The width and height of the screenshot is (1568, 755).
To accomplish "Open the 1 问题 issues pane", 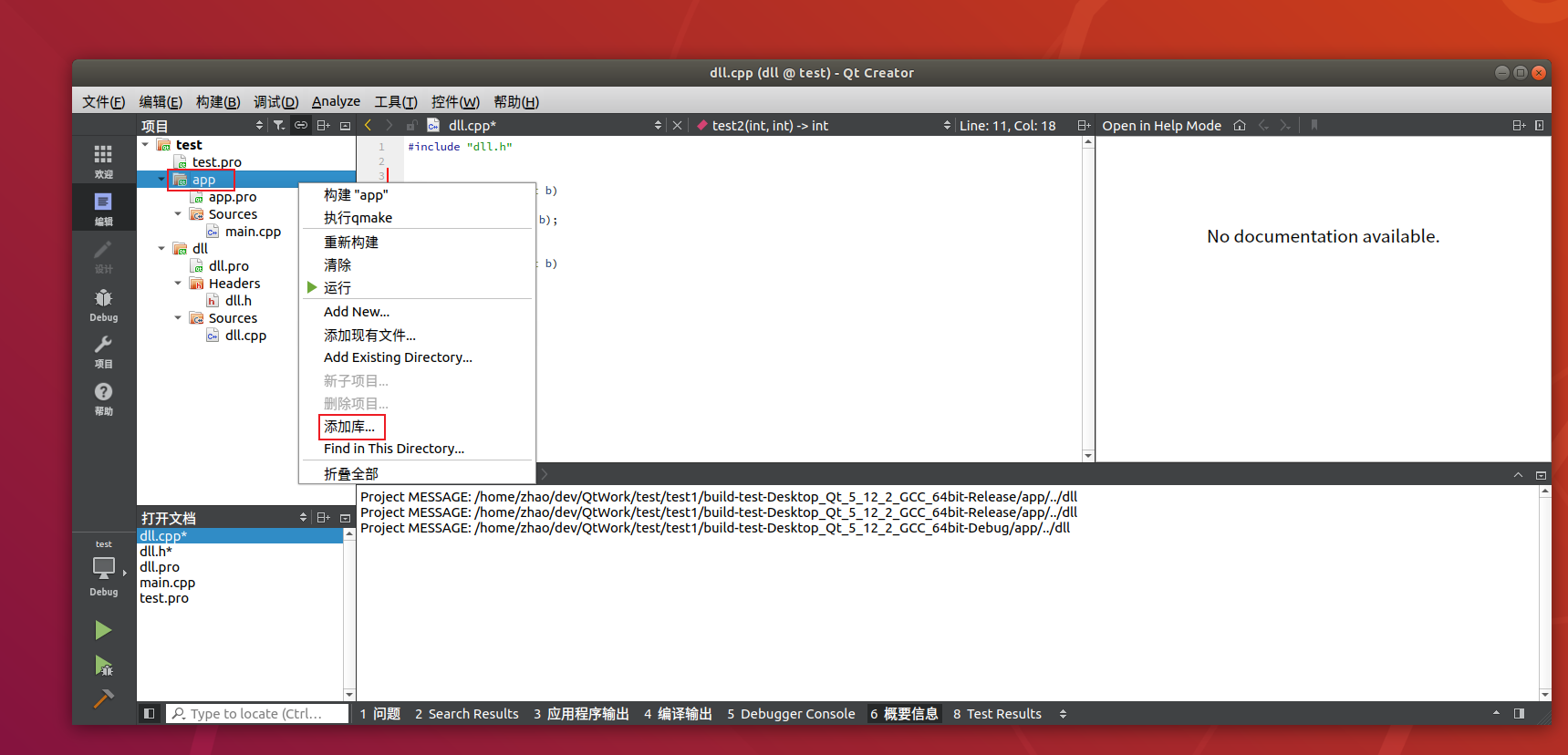I will 380,714.
